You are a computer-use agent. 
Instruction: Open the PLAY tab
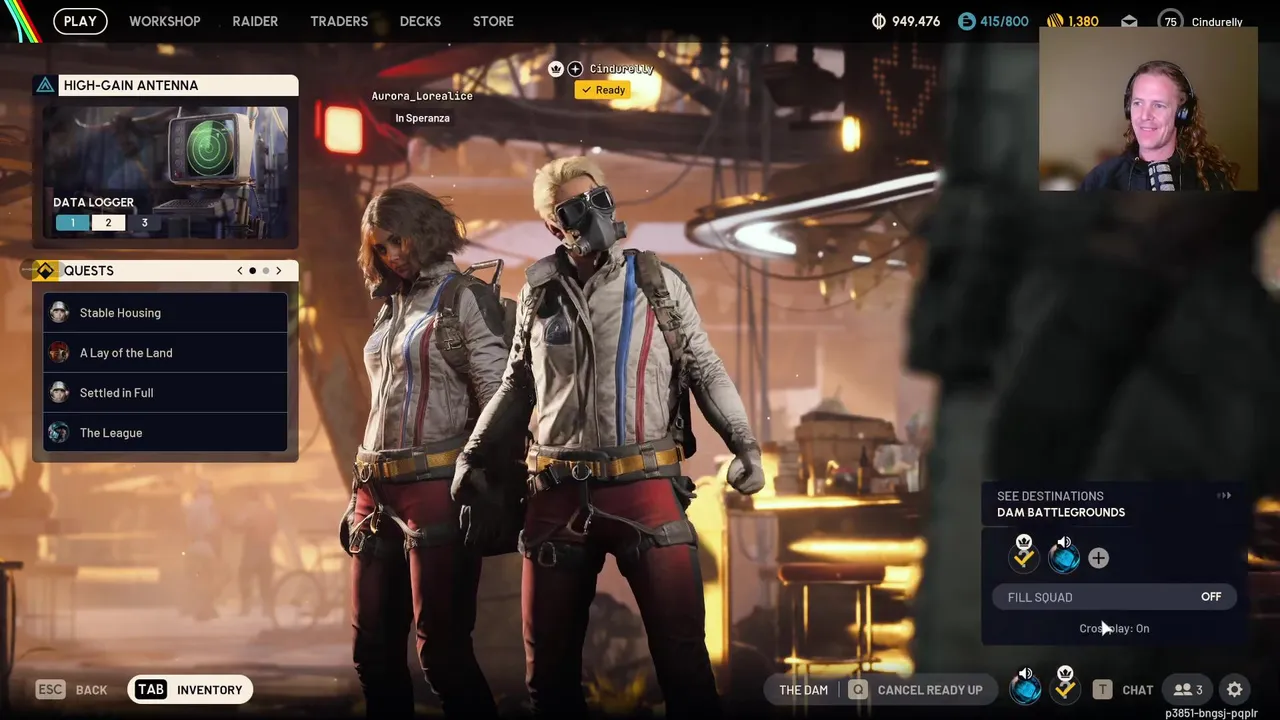coord(80,21)
